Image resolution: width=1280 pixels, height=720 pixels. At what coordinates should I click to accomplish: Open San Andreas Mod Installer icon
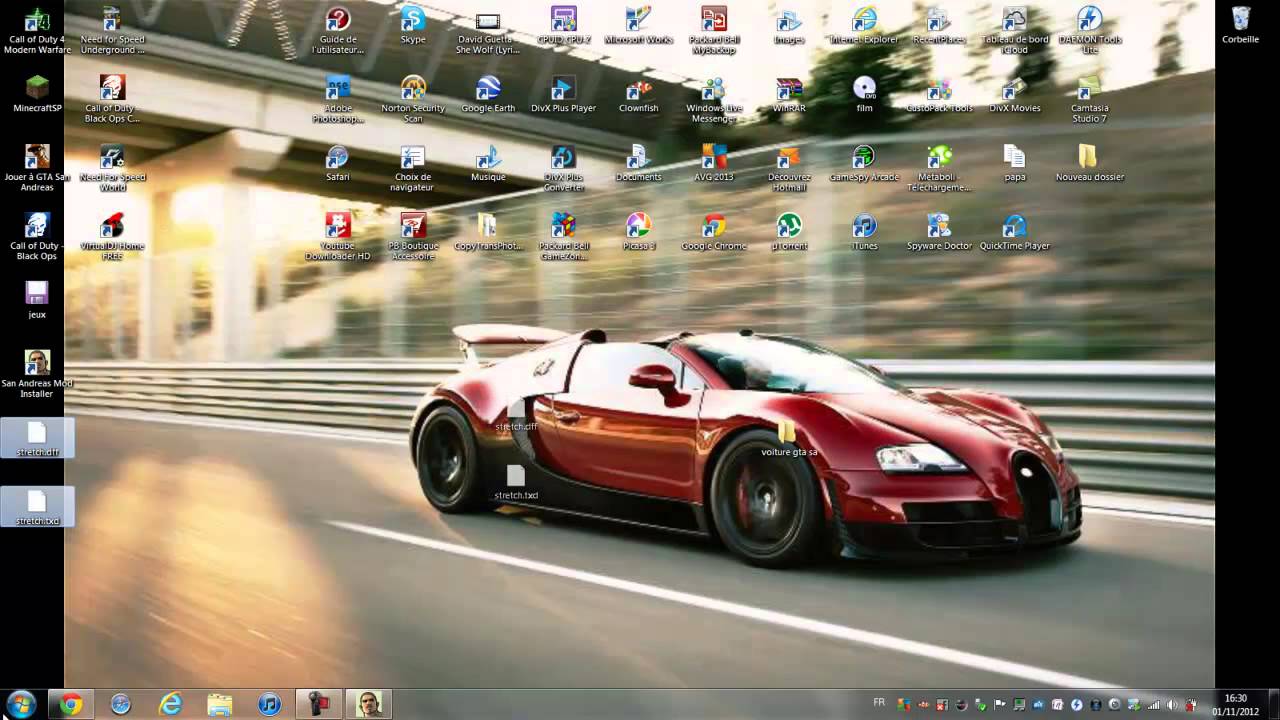click(37, 374)
